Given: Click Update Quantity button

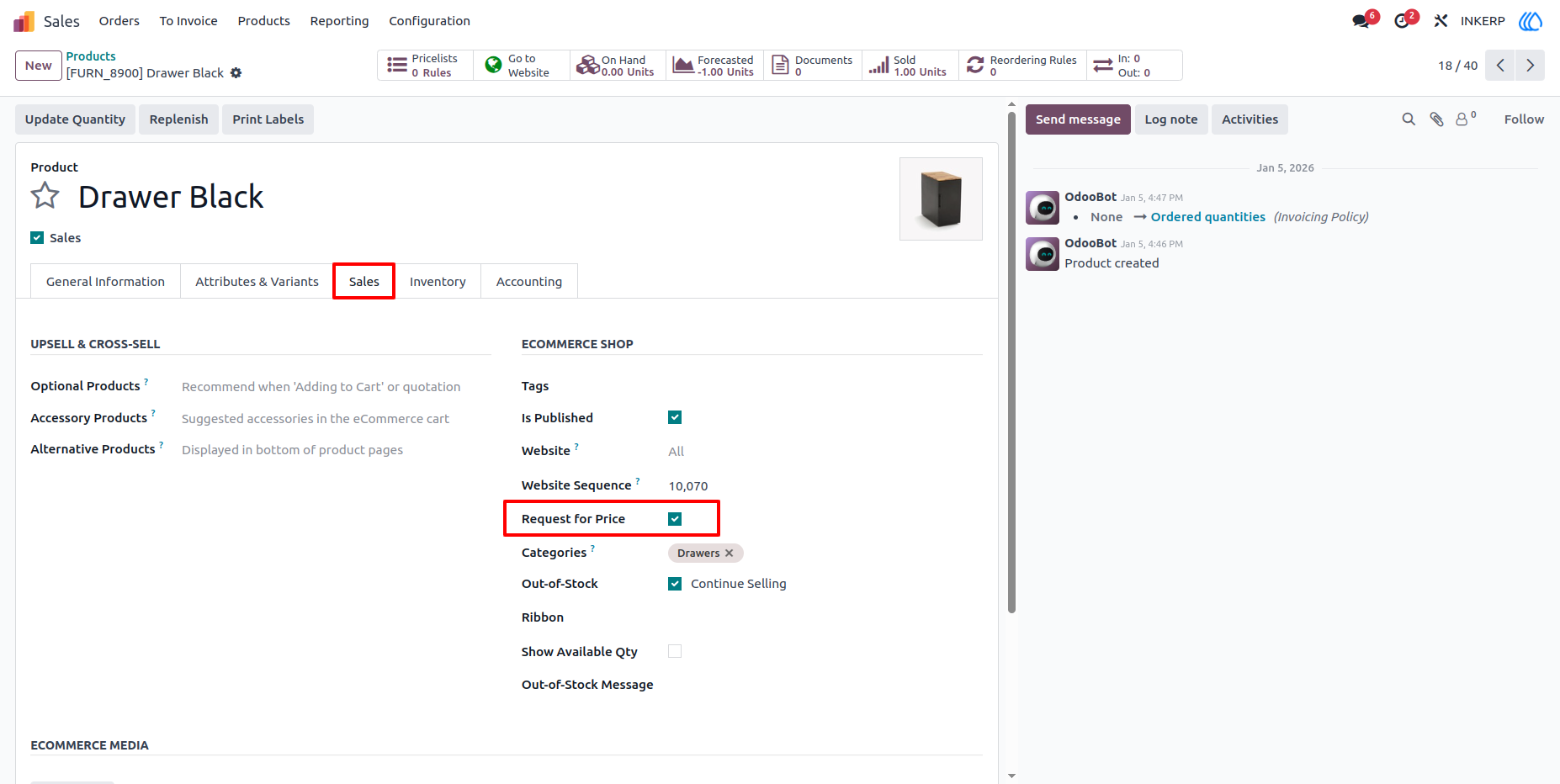Looking at the screenshot, I should click(x=75, y=119).
